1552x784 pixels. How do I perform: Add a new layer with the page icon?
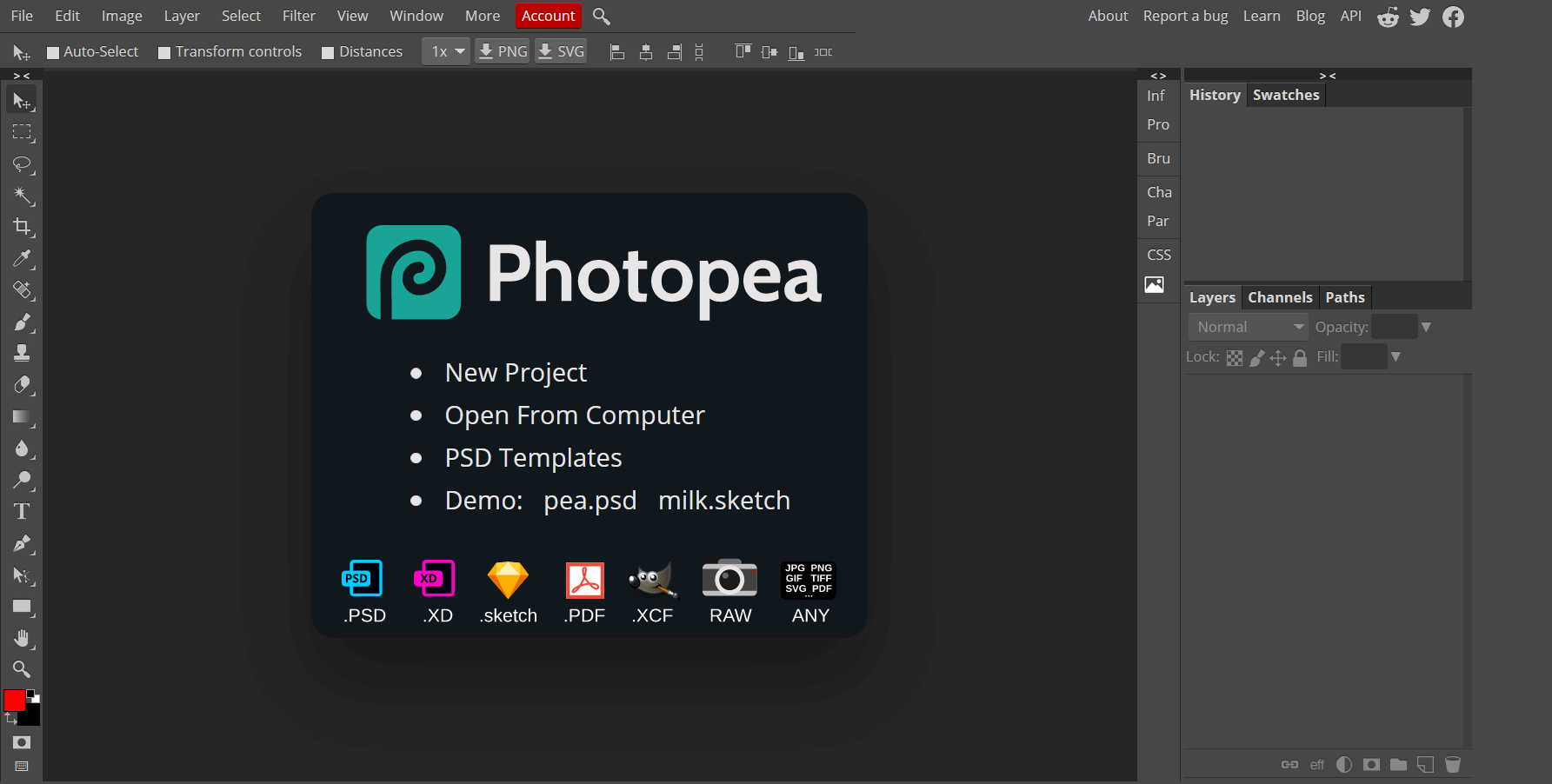(x=1426, y=765)
